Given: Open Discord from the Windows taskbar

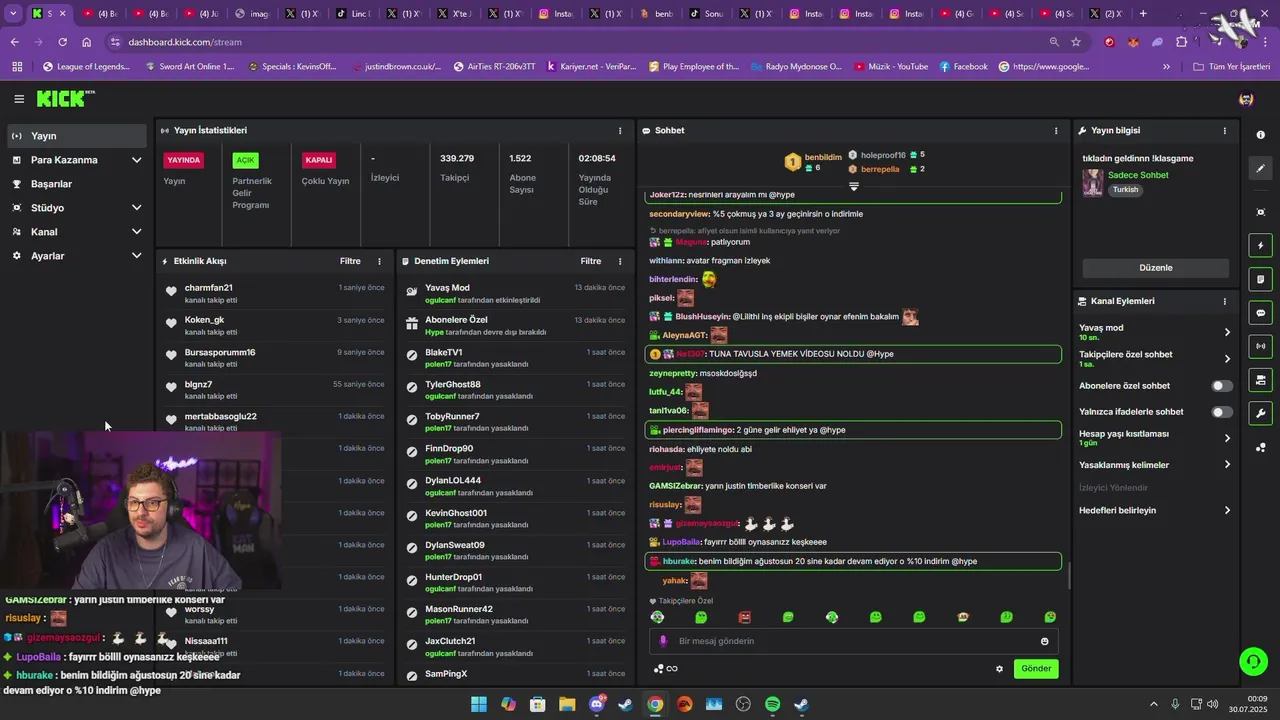Looking at the screenshot, I should click(x=597, y=704).
